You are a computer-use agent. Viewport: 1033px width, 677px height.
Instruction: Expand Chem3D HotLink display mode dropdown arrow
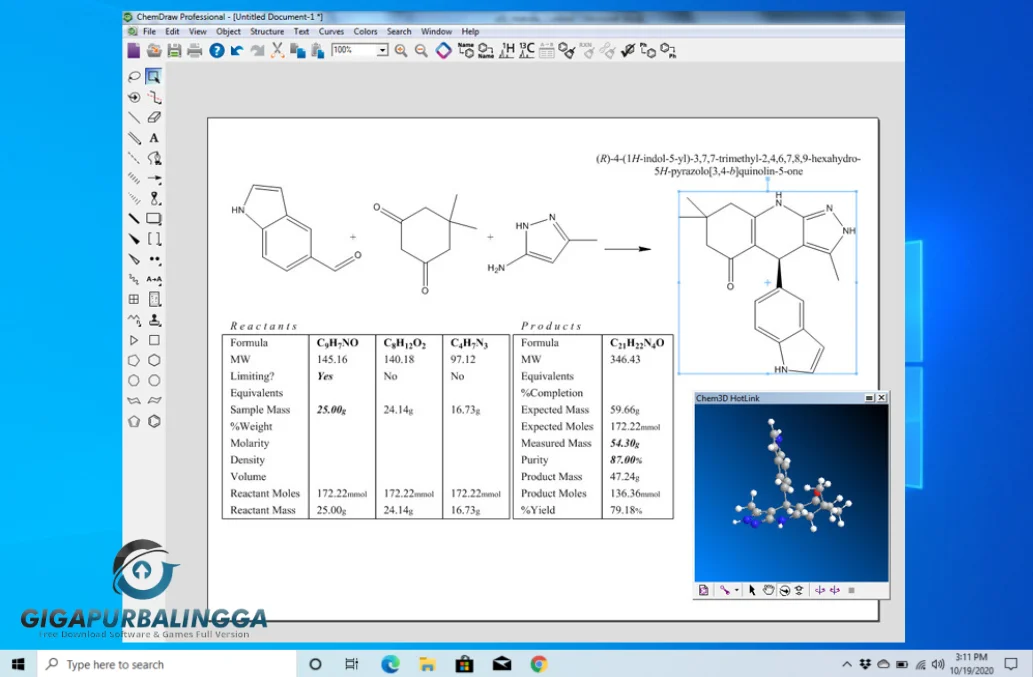(737, 590)
